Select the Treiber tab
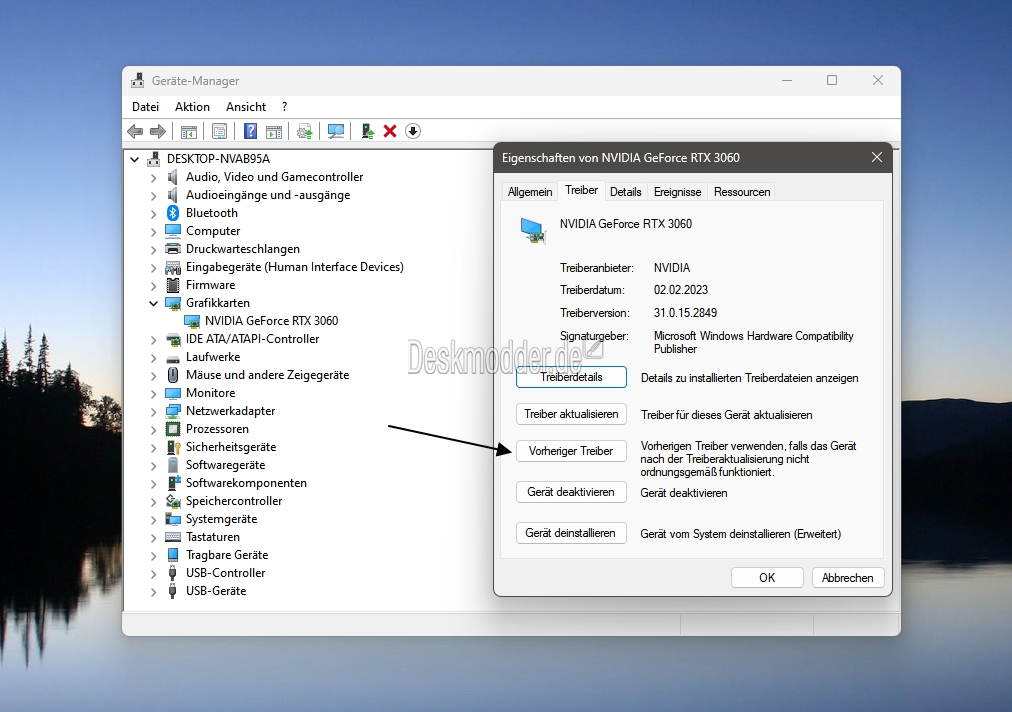 582,190
